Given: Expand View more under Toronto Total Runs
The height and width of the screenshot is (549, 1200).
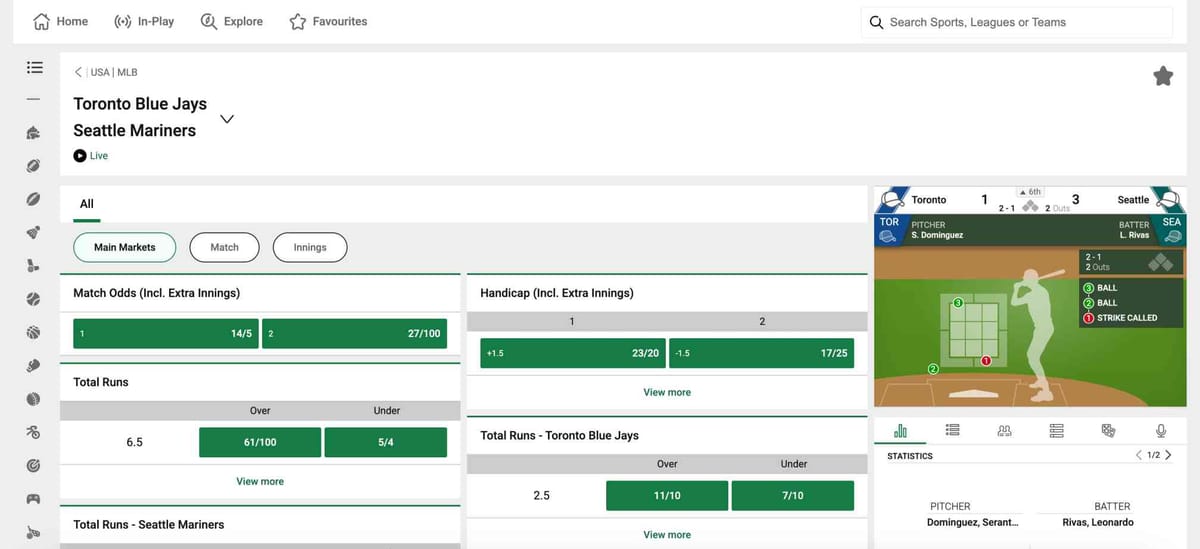Looking at the screenshot, I should tap(667, 535).
